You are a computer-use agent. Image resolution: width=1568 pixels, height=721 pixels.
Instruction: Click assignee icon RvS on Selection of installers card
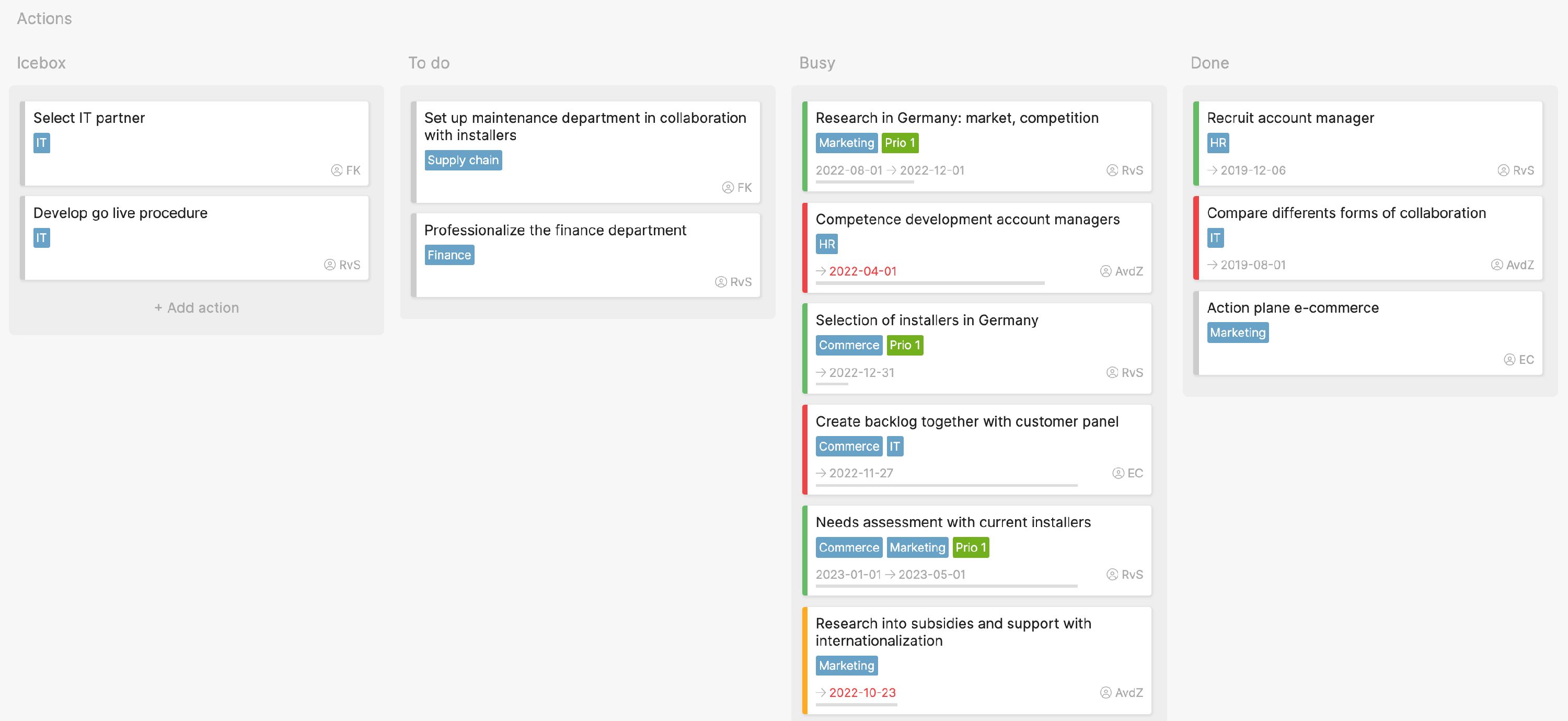point(1112,373)
